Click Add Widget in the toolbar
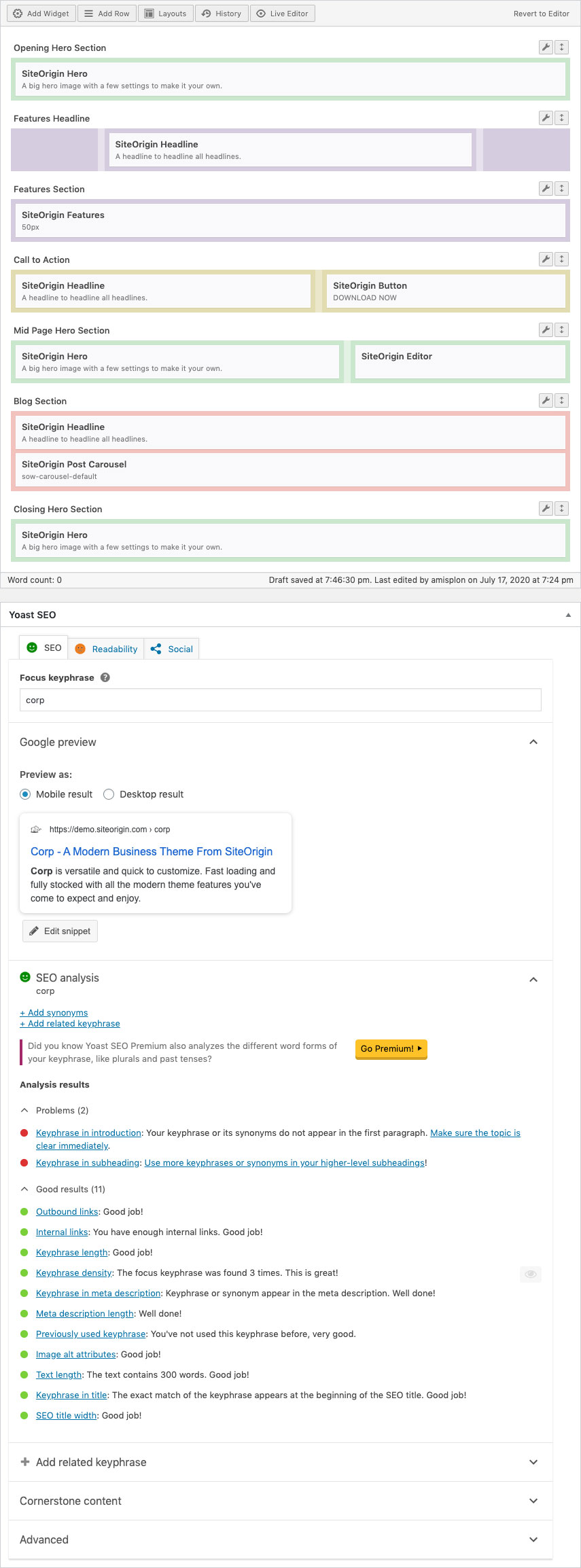The height and width of the screenshot is (1568, 581). [x=41, y=14]
